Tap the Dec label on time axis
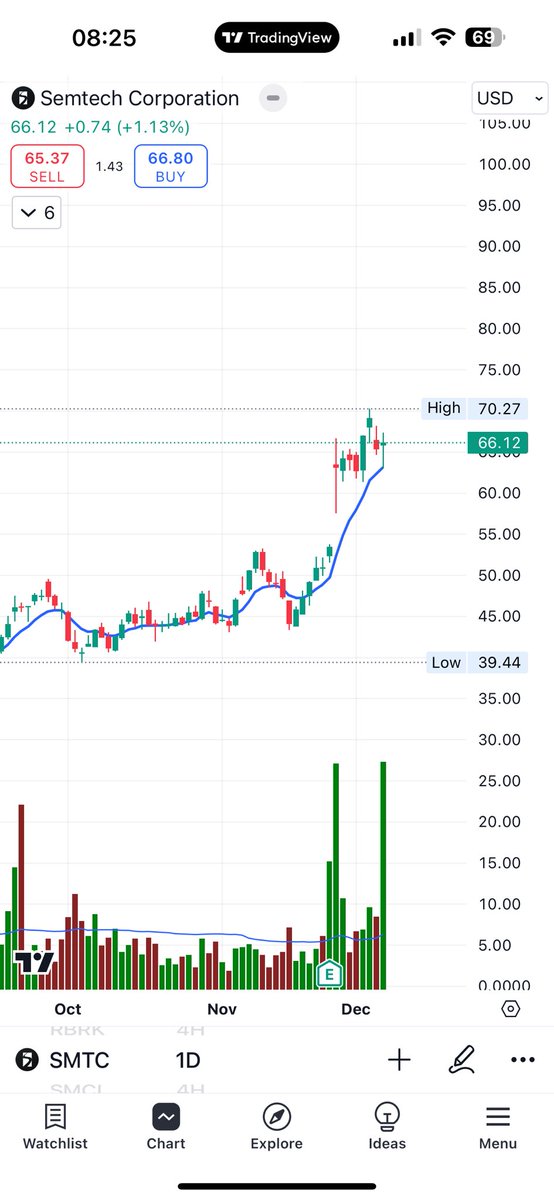 coord(356,1009)
